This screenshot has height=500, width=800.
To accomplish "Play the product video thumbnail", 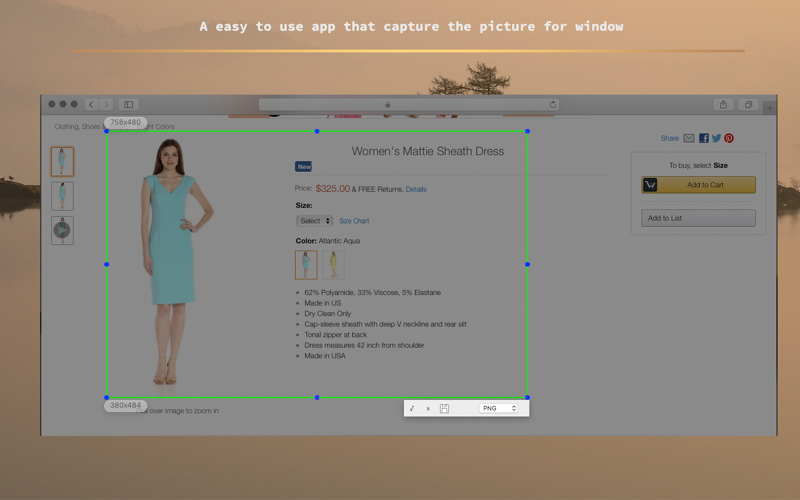I will pyautogui.click(x=62, y=231).
